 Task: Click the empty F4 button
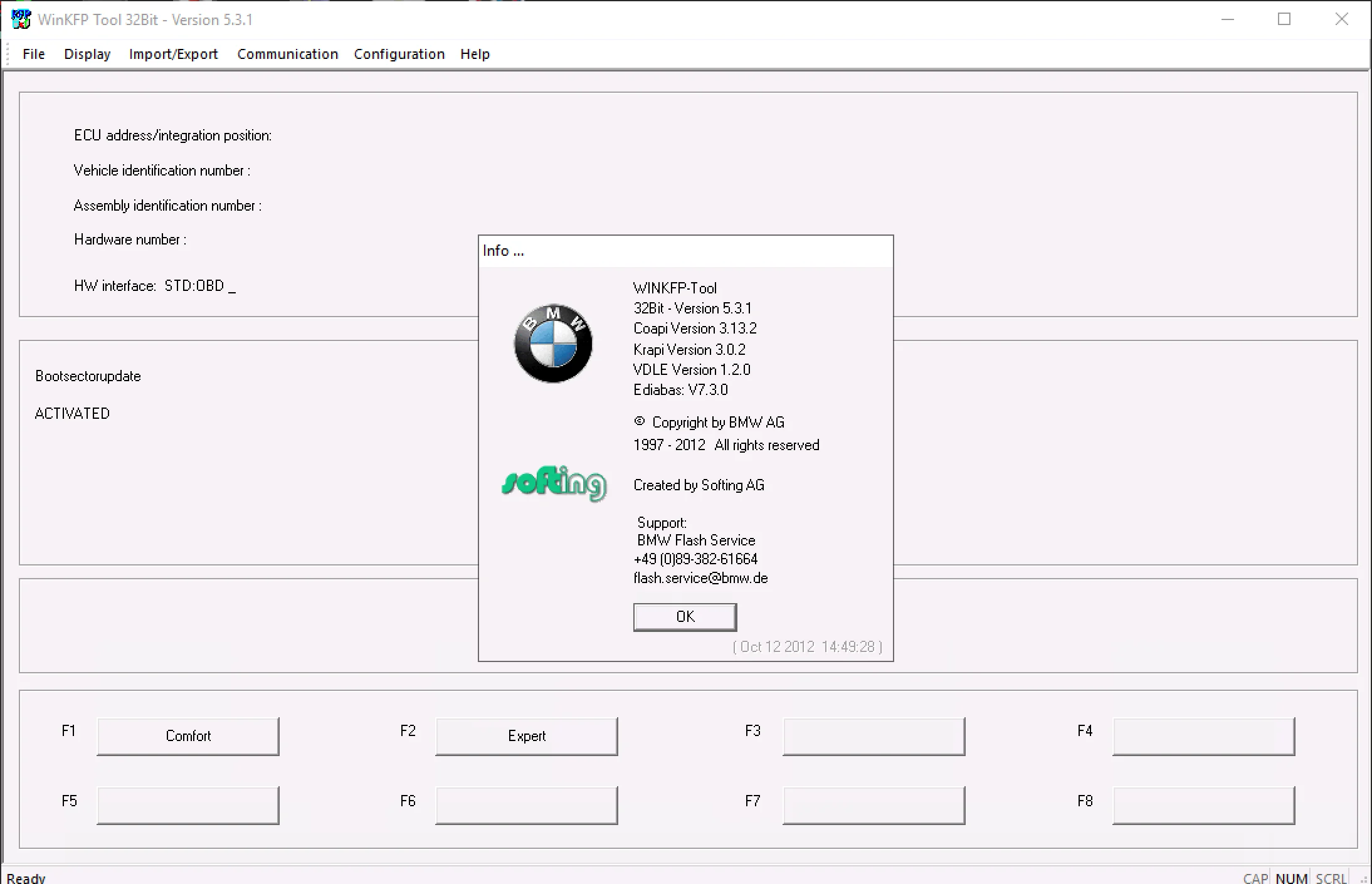point(1204,736)
